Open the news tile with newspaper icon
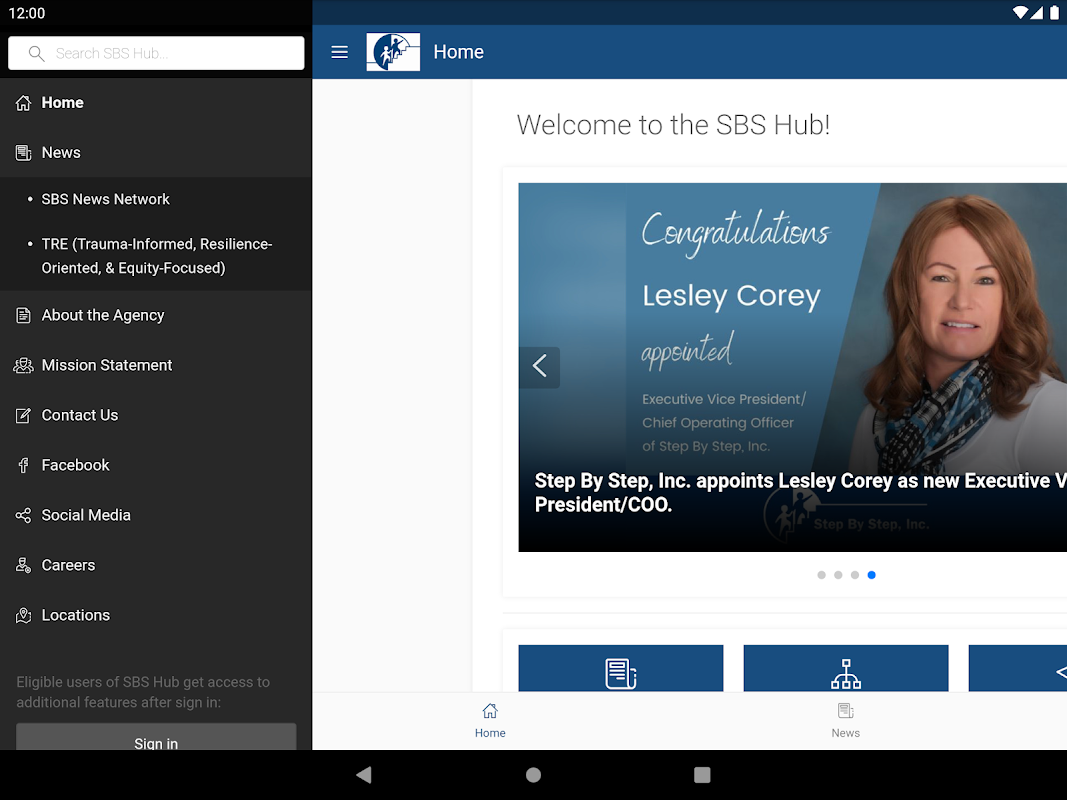 point(621,669)
